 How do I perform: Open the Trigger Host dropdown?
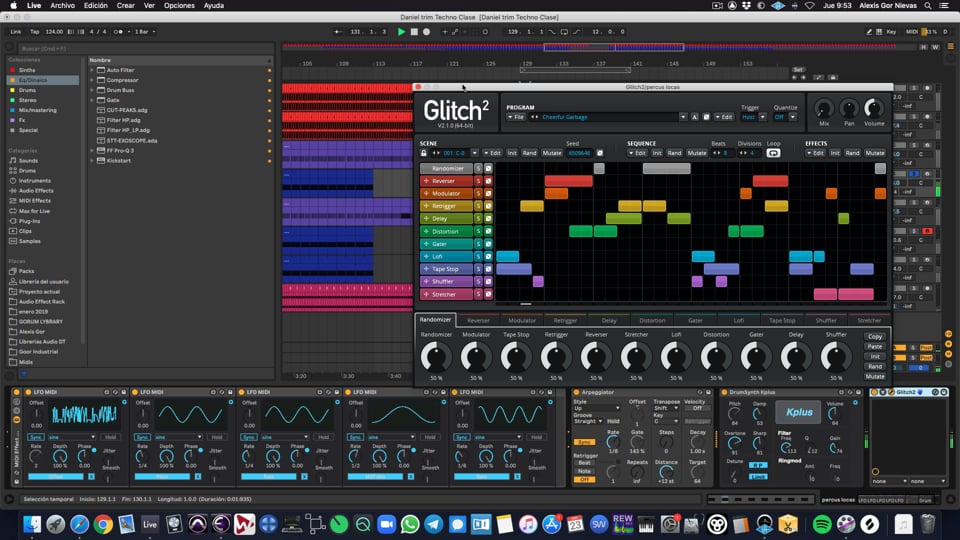tap(762, 117)
